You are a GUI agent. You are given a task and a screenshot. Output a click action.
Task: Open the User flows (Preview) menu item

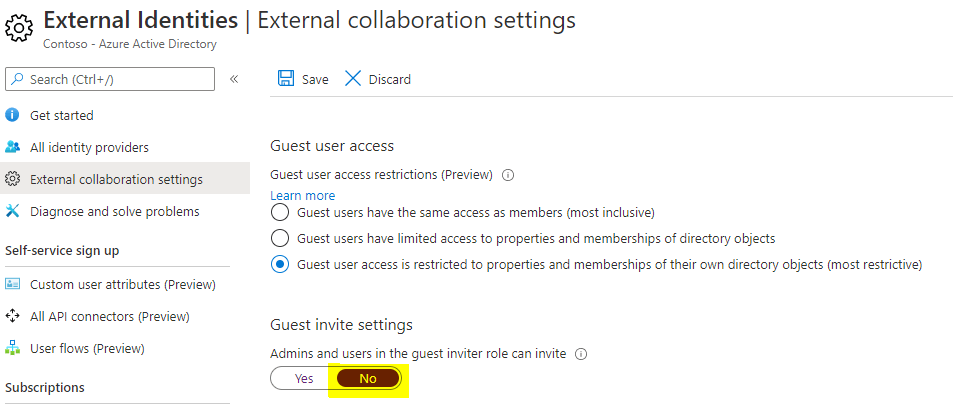[x=87, y=348]
